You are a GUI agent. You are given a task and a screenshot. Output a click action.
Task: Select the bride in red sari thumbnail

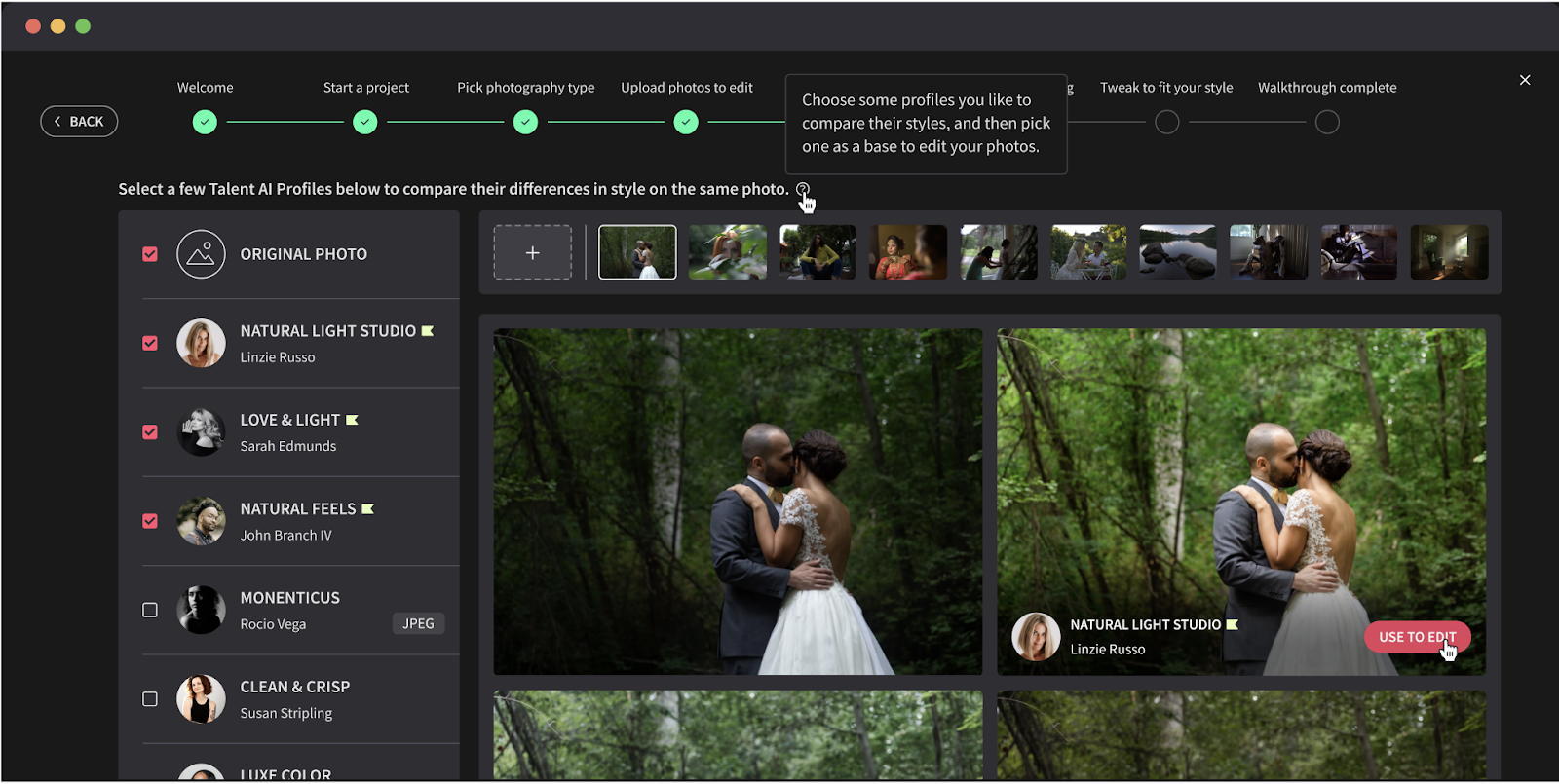click(x=908, y=252)
